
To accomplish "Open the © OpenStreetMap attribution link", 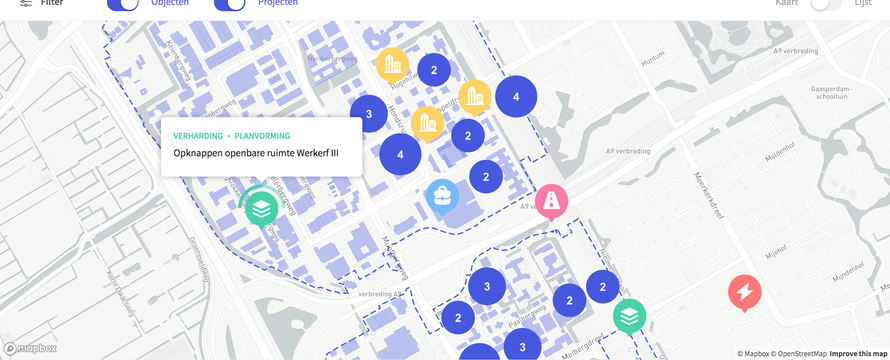I will [x=798, y=353].
